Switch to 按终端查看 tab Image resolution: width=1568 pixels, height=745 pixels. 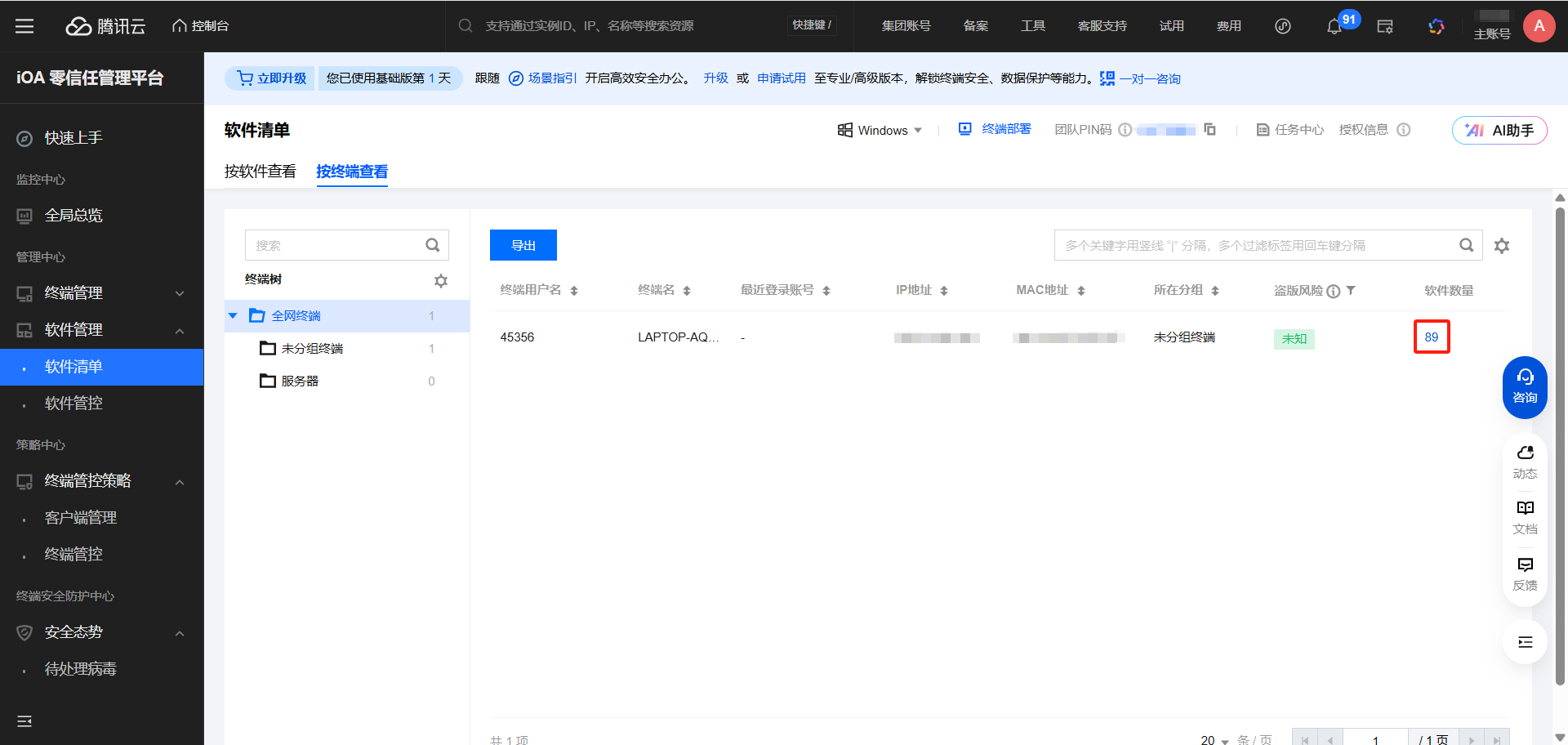352,172
